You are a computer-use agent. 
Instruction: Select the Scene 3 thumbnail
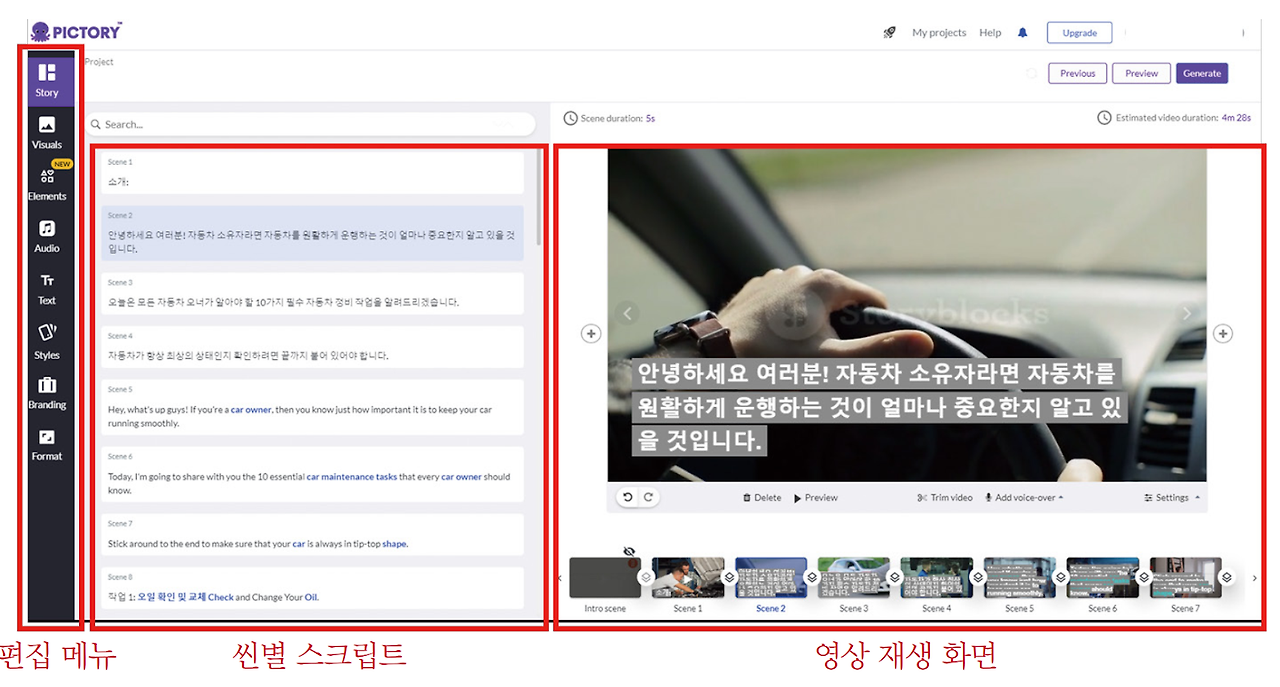click(854, 578)
